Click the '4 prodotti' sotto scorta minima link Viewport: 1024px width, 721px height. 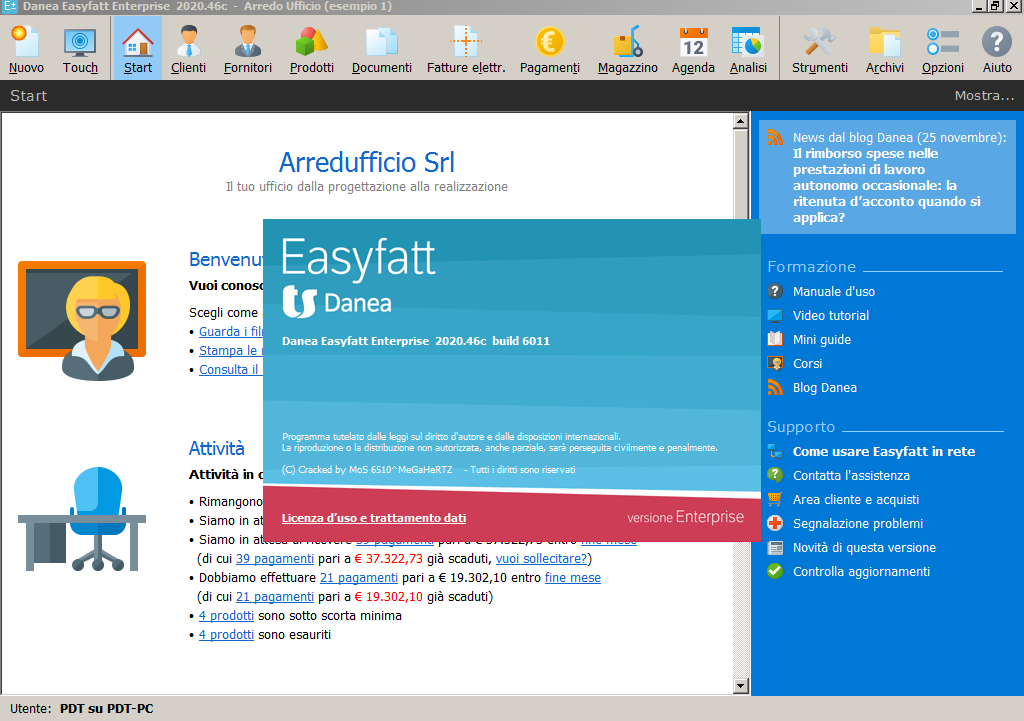pyautogui.click(x=226, y=616)
